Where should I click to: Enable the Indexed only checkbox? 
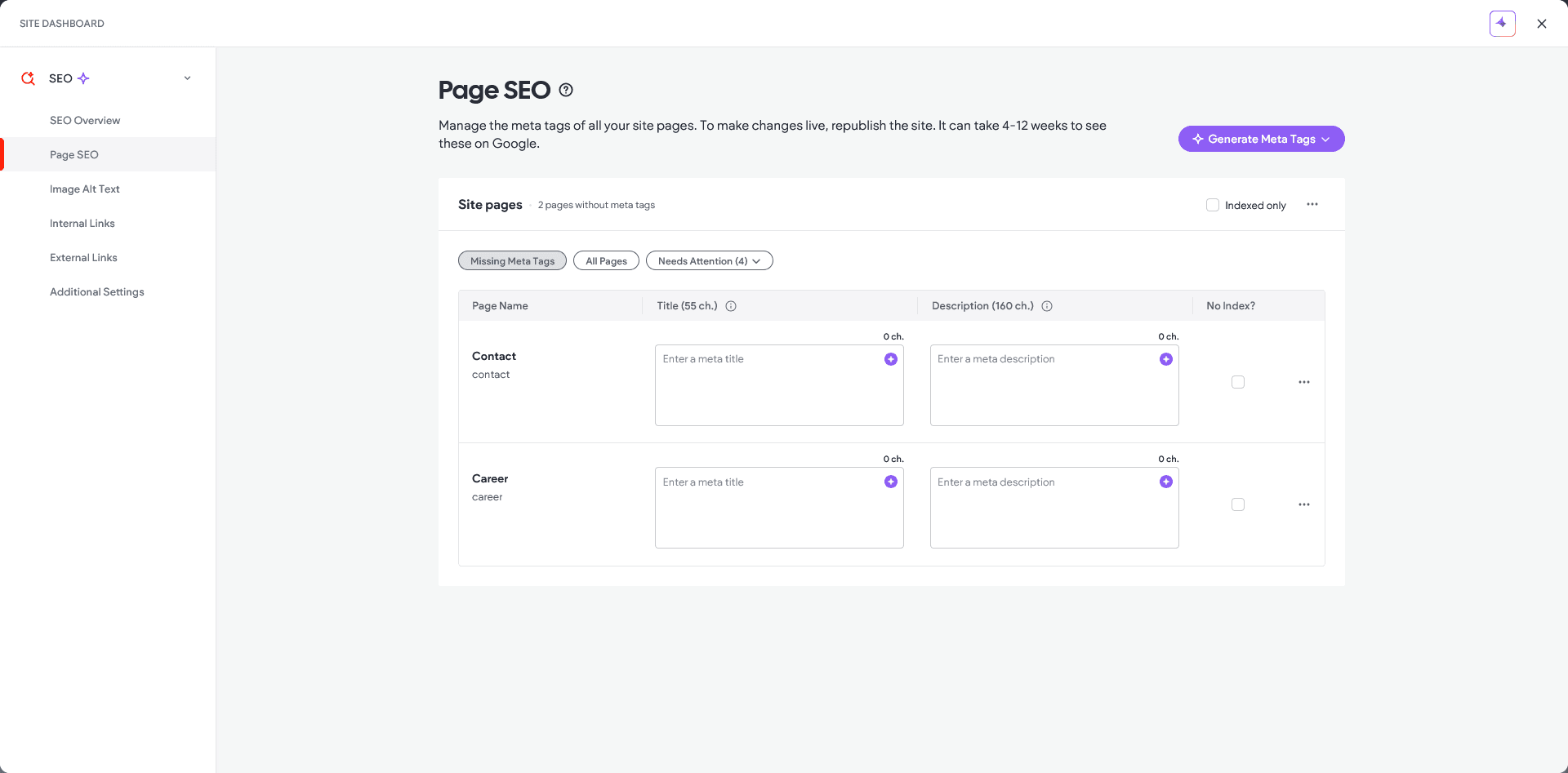1213,205
